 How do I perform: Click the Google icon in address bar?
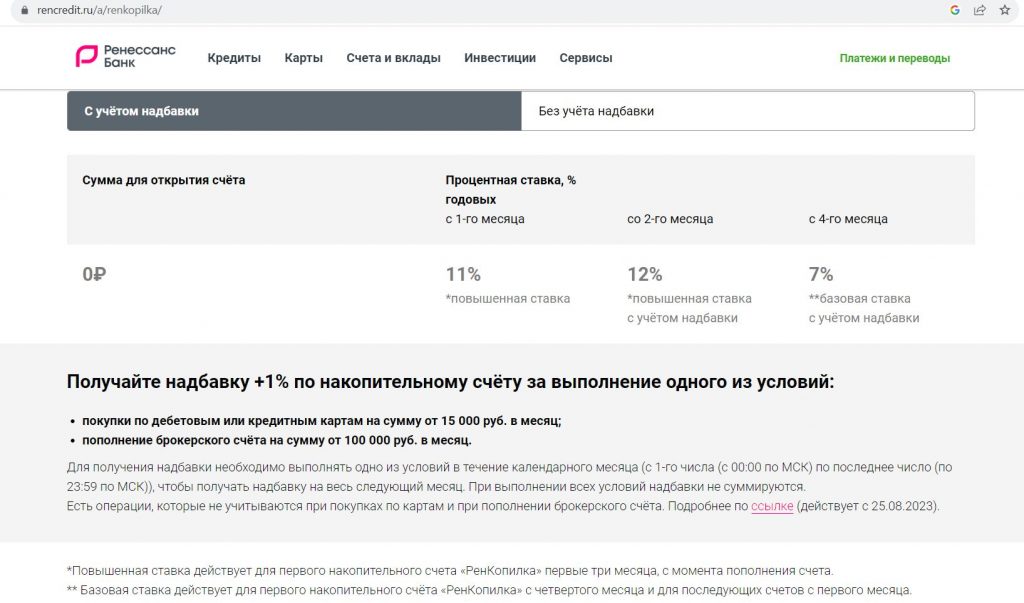click(x=955, y=10)
